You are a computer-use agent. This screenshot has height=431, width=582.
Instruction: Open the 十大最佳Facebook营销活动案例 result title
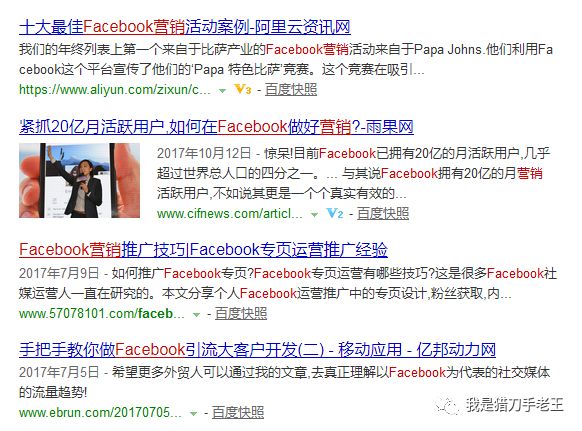[x=184, y=27]
